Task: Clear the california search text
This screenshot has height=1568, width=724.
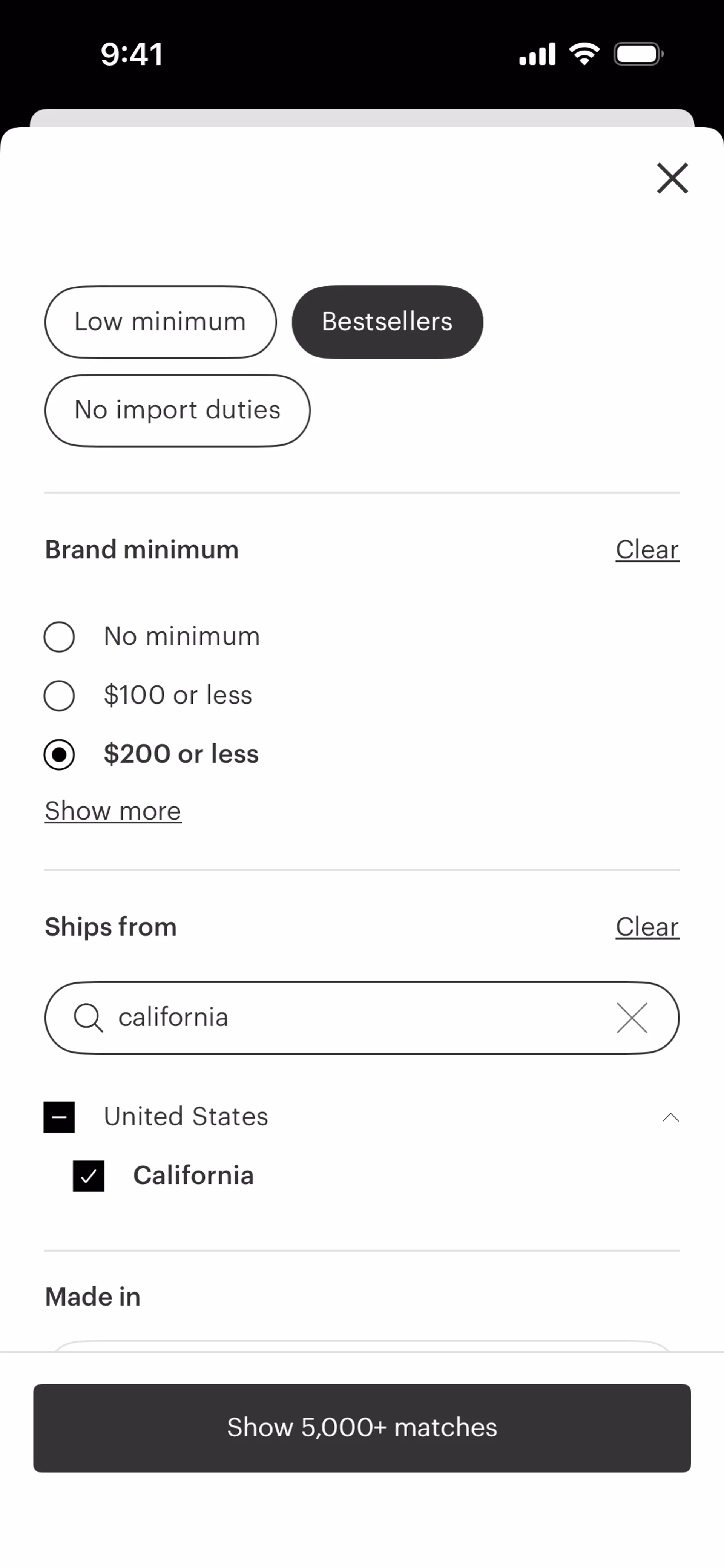Action: (x=632, y=1018)
